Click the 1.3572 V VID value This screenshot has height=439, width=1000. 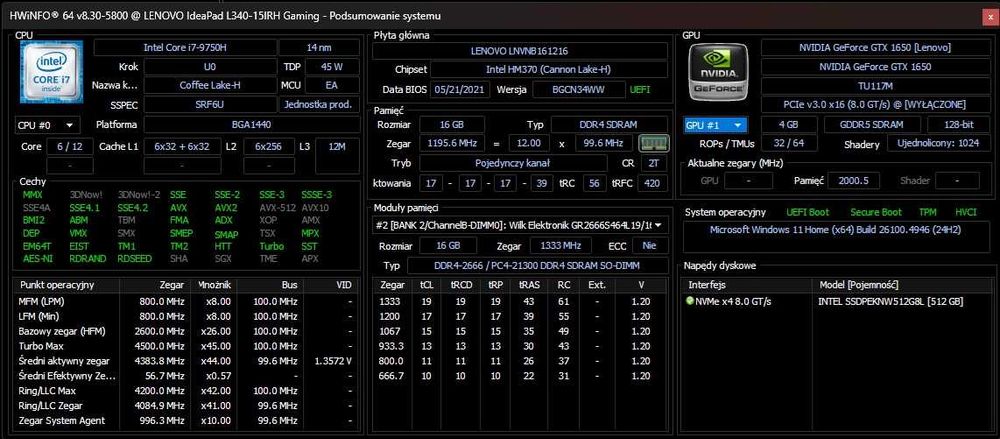click(x=334, y=361)
